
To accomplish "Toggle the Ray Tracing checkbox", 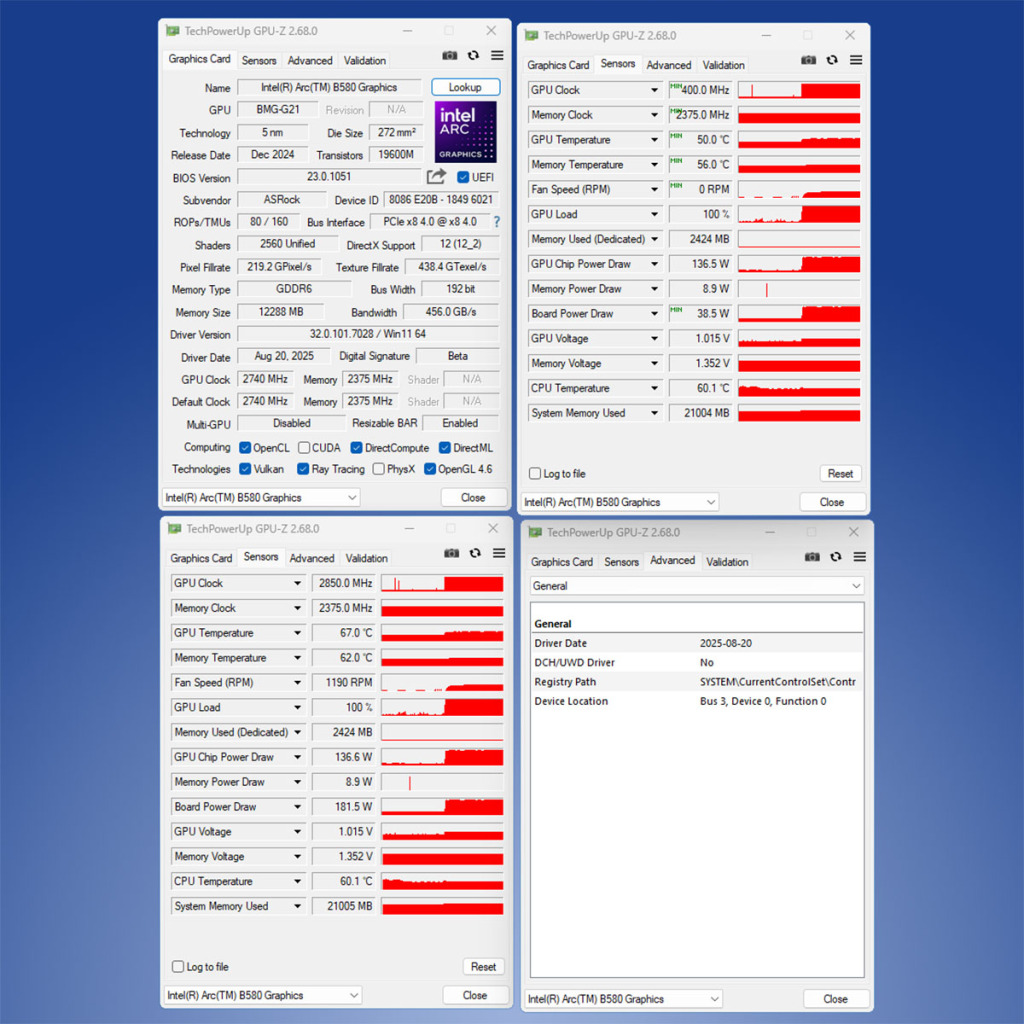I will click(x=303, y=469).
